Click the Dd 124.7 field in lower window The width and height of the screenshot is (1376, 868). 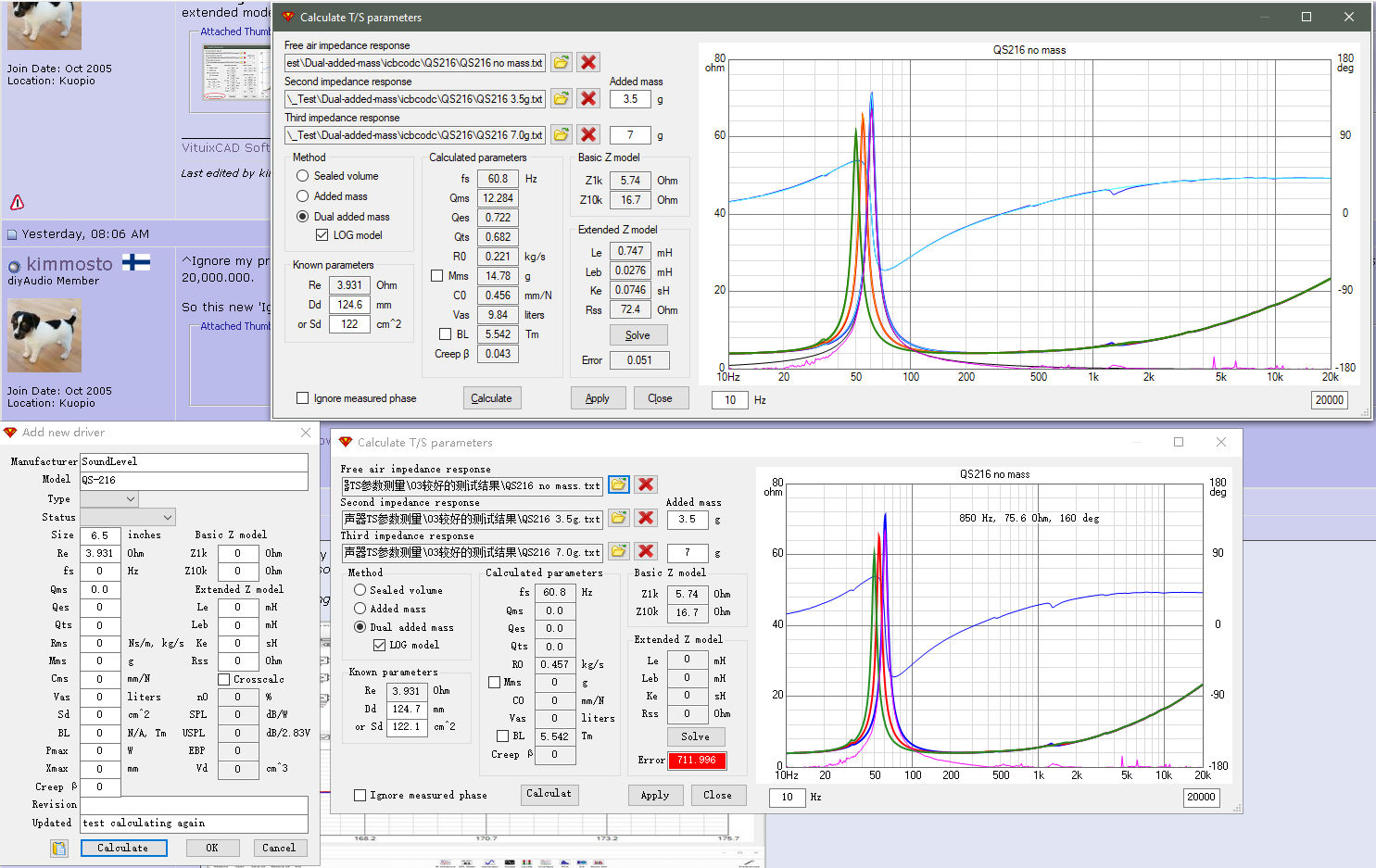(407, 709)
